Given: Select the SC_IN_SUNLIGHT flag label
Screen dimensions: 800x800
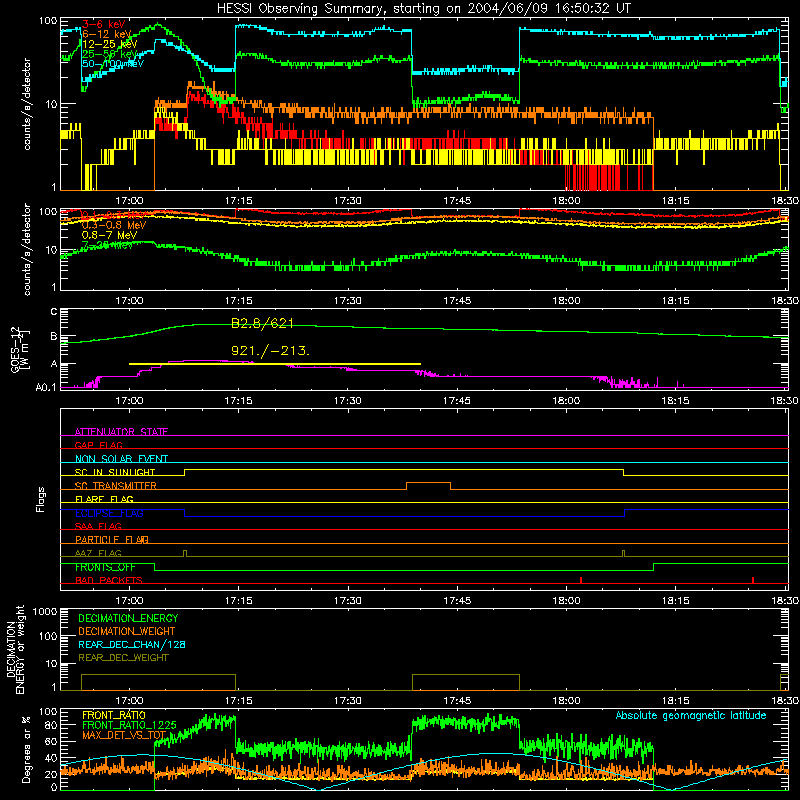Looking at the screenshot, I should click(x=115, y=472).
